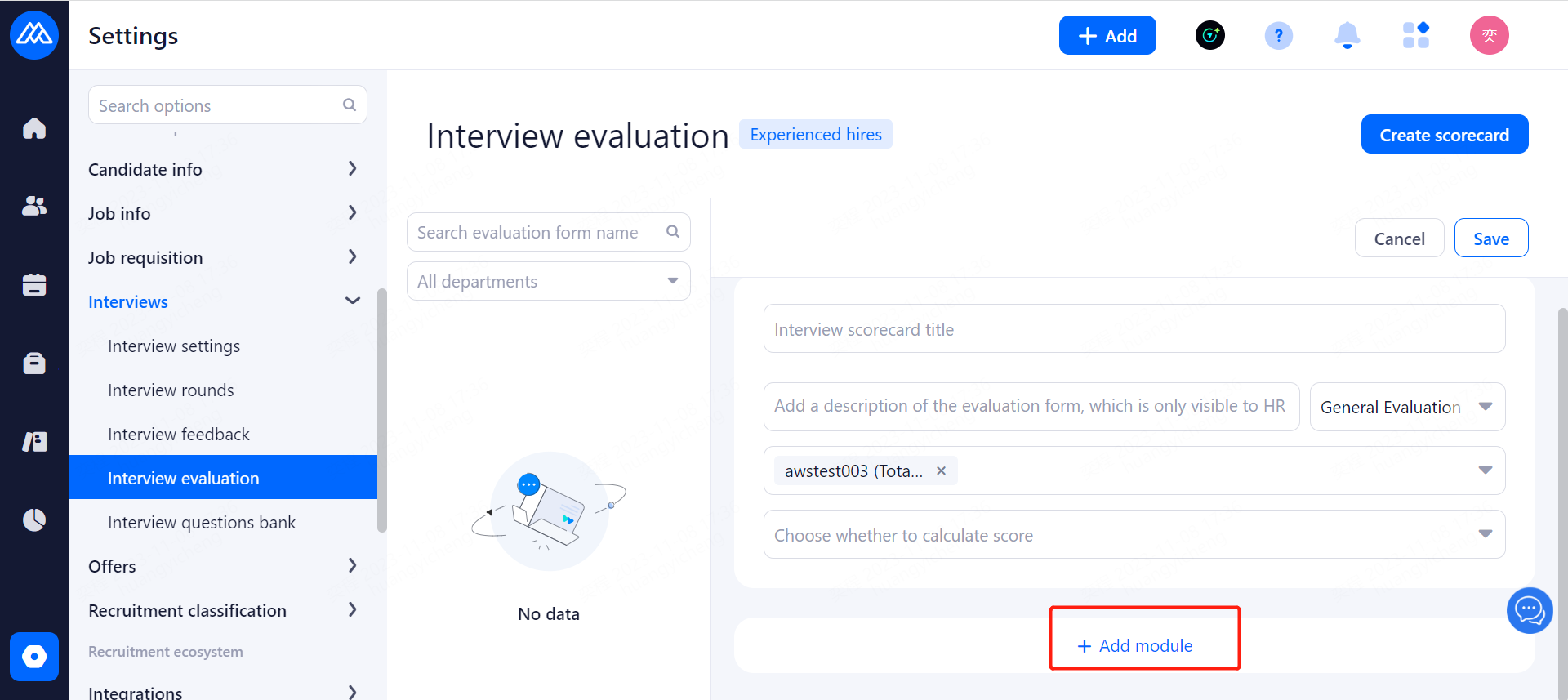Open the General Evaluation dropdown
This screenshot has height=700, width=1568.
[x=1406, y=407]
